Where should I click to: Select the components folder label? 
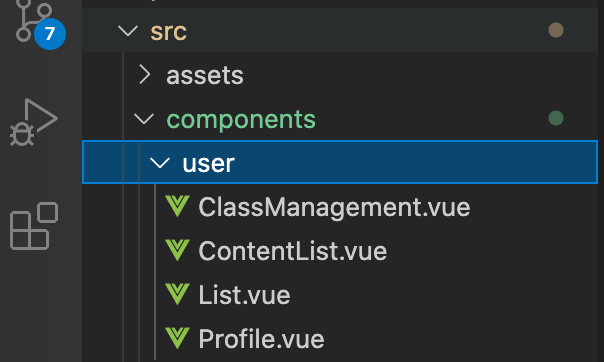[x=241, y=119]
